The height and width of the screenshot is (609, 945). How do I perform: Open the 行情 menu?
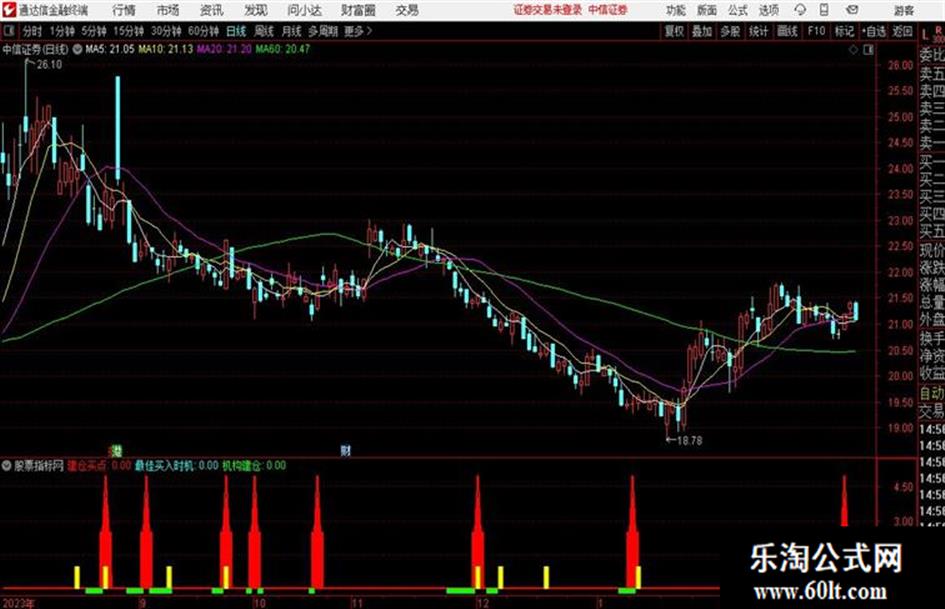tap(124, 10)
